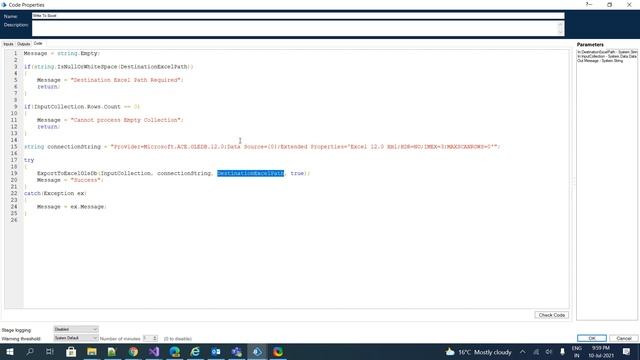The width and height of the screenshot is (640, 360).
Task: Open Notepad++ from taskbar
Action: click(x=112, y=351)
